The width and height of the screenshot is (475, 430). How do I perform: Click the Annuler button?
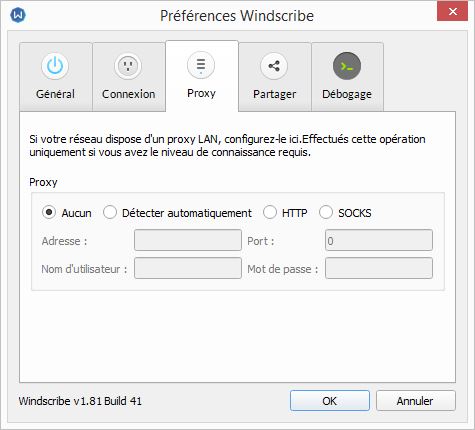coord(415,401)
